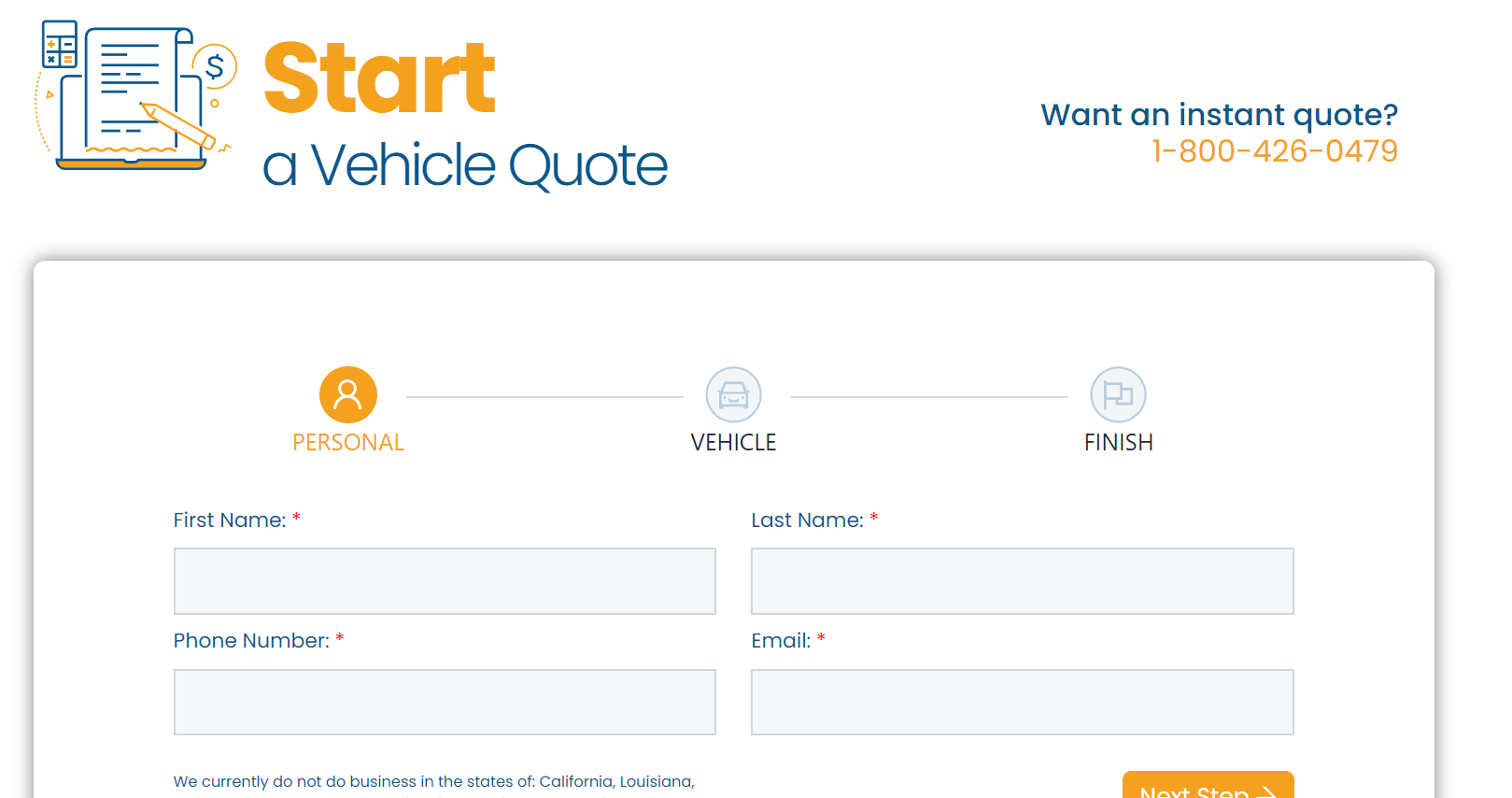Image resolution: width=1512 pixels, height=798 pixels.
Task: Click the Finish step flag icon
Action: tap(1118, 394)
